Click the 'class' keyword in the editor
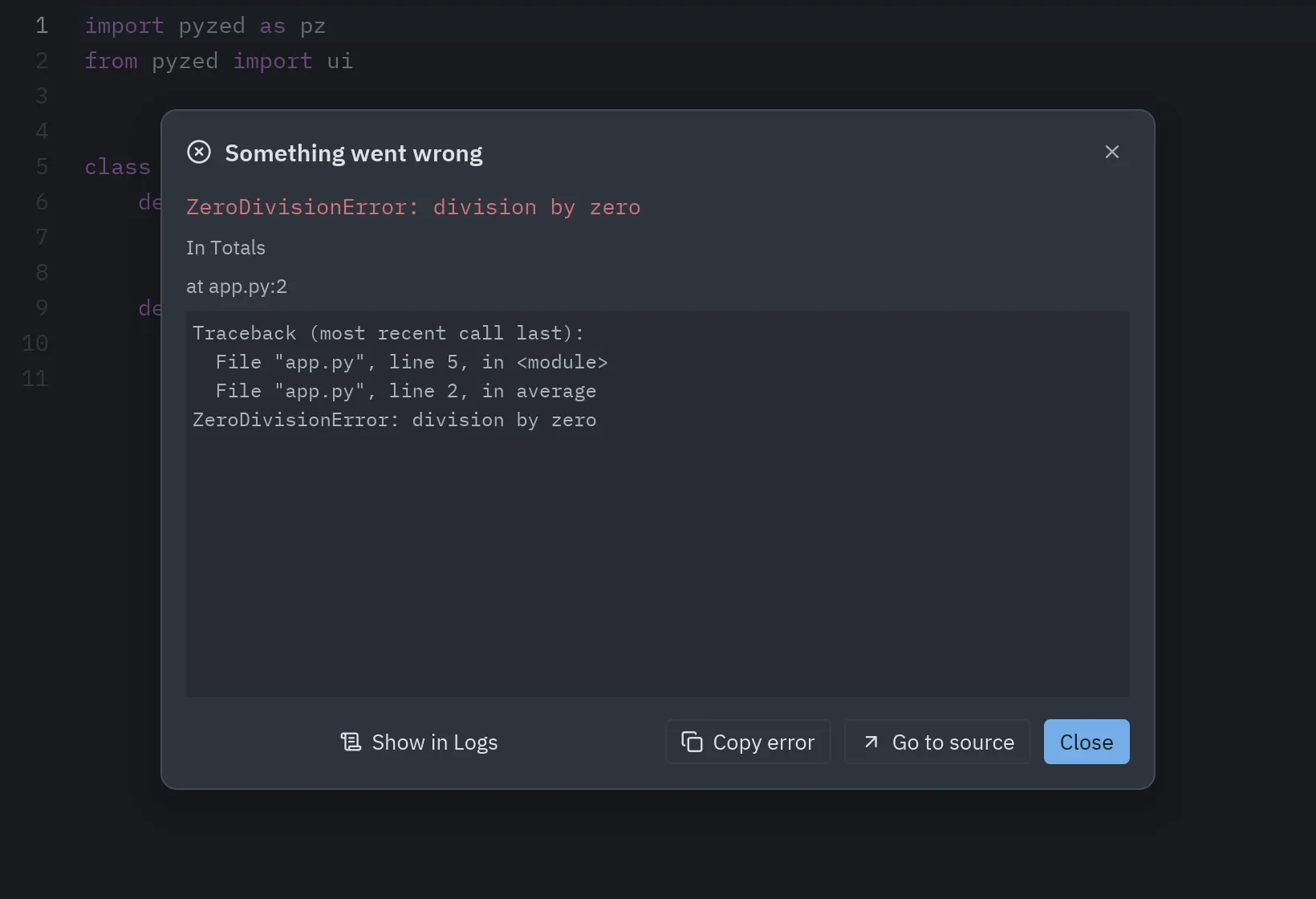Viewport: 1316px width, 899px height. 118,167
